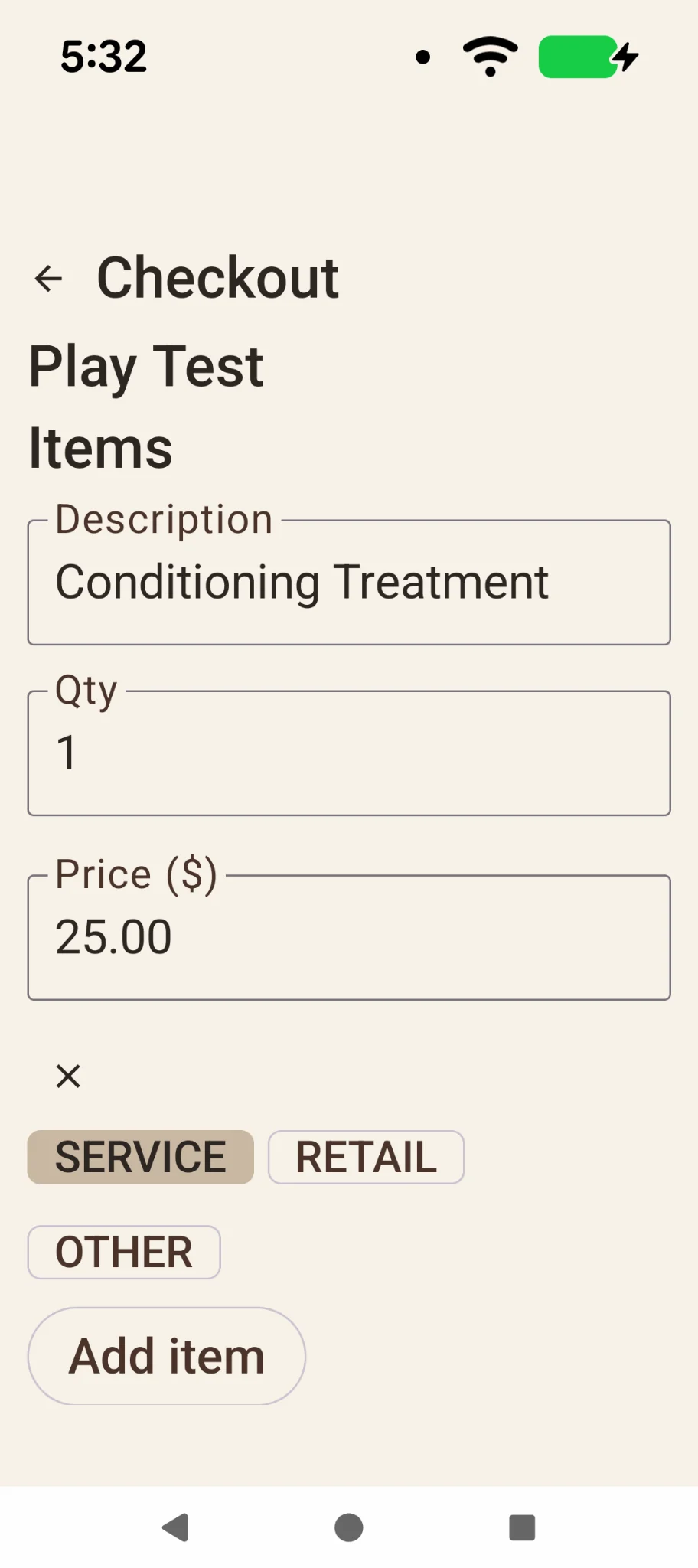698x1568 pixels.
Task: Click the 5:32 clock in status bar
Action: [x=104, y=57]
